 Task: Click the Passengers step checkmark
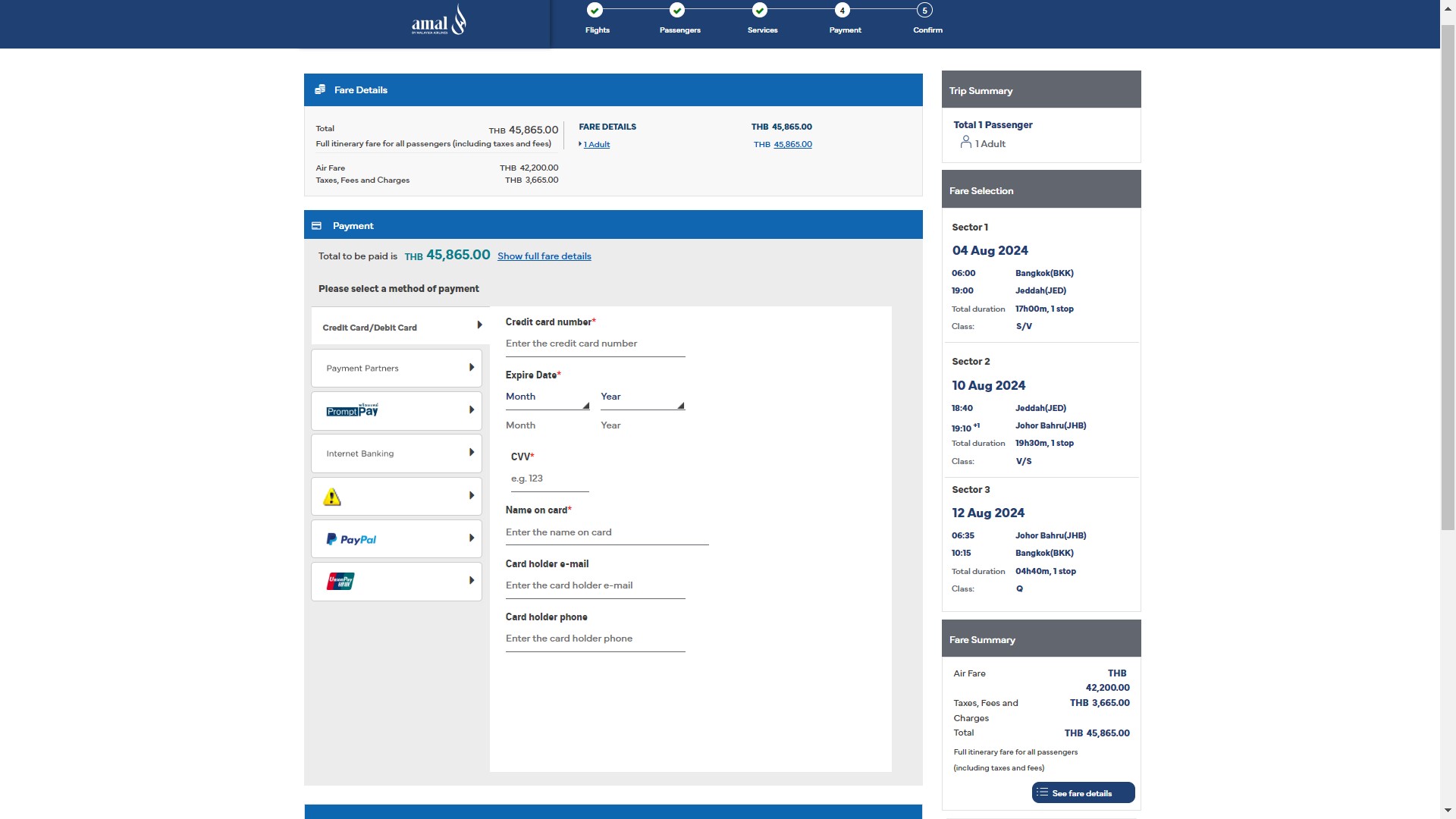677,11
